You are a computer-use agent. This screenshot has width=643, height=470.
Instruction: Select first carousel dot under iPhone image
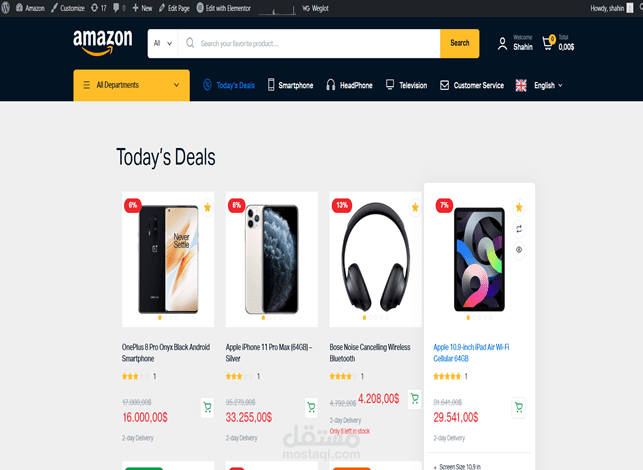(263, 317)
